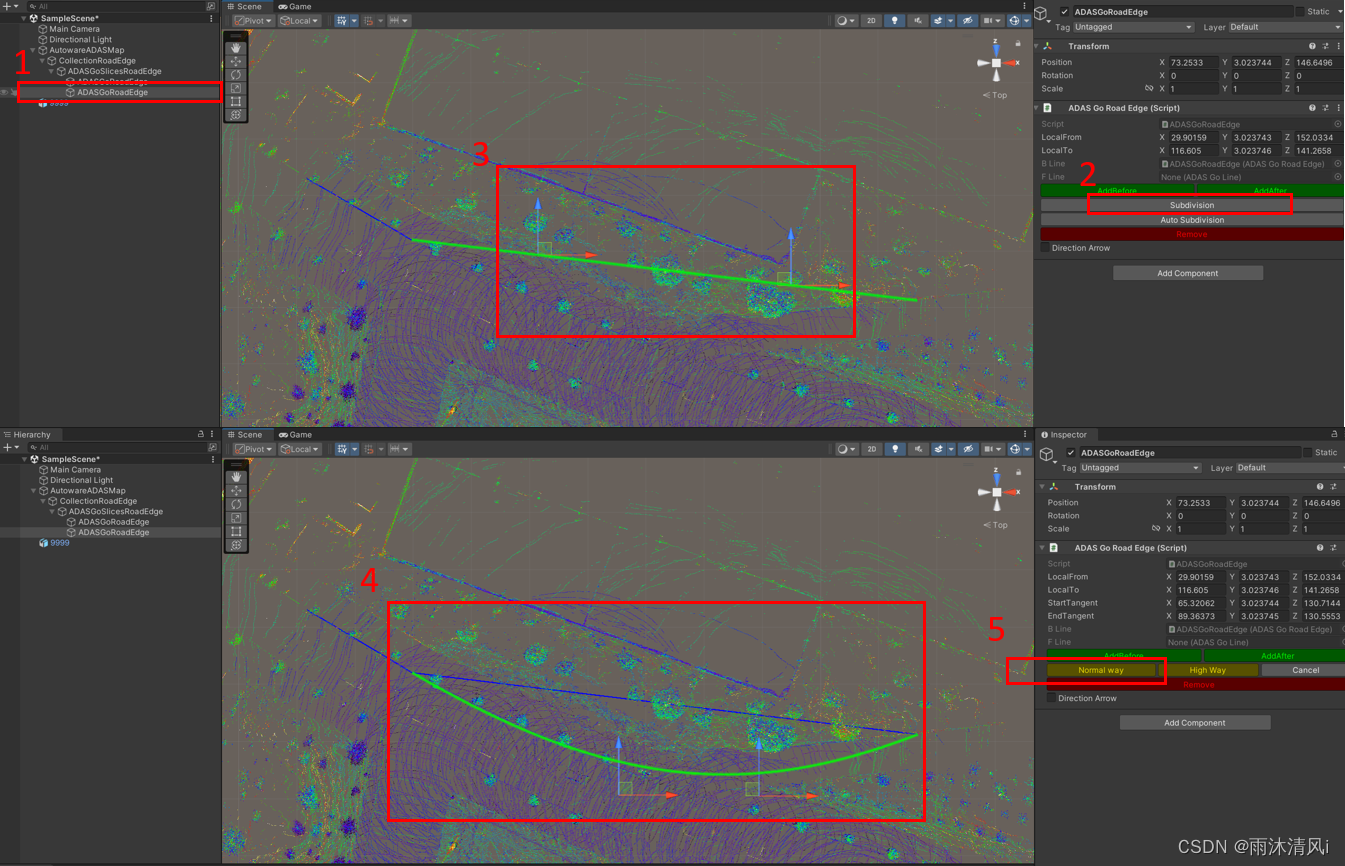Click the Auto Subdivision button
This screenshot has height=866, width=1345.
pyautogui.click(x=1192, y=220)
